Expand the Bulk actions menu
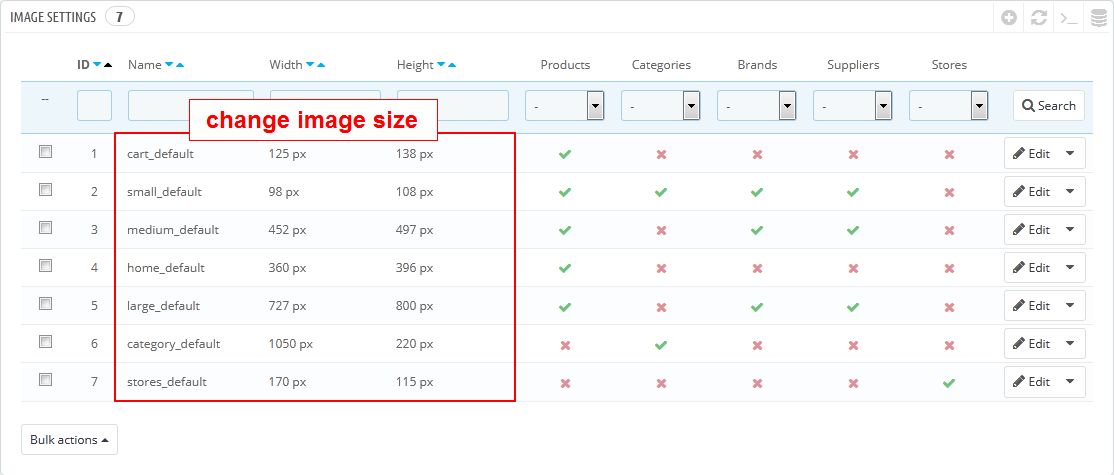 coord(69,440)
